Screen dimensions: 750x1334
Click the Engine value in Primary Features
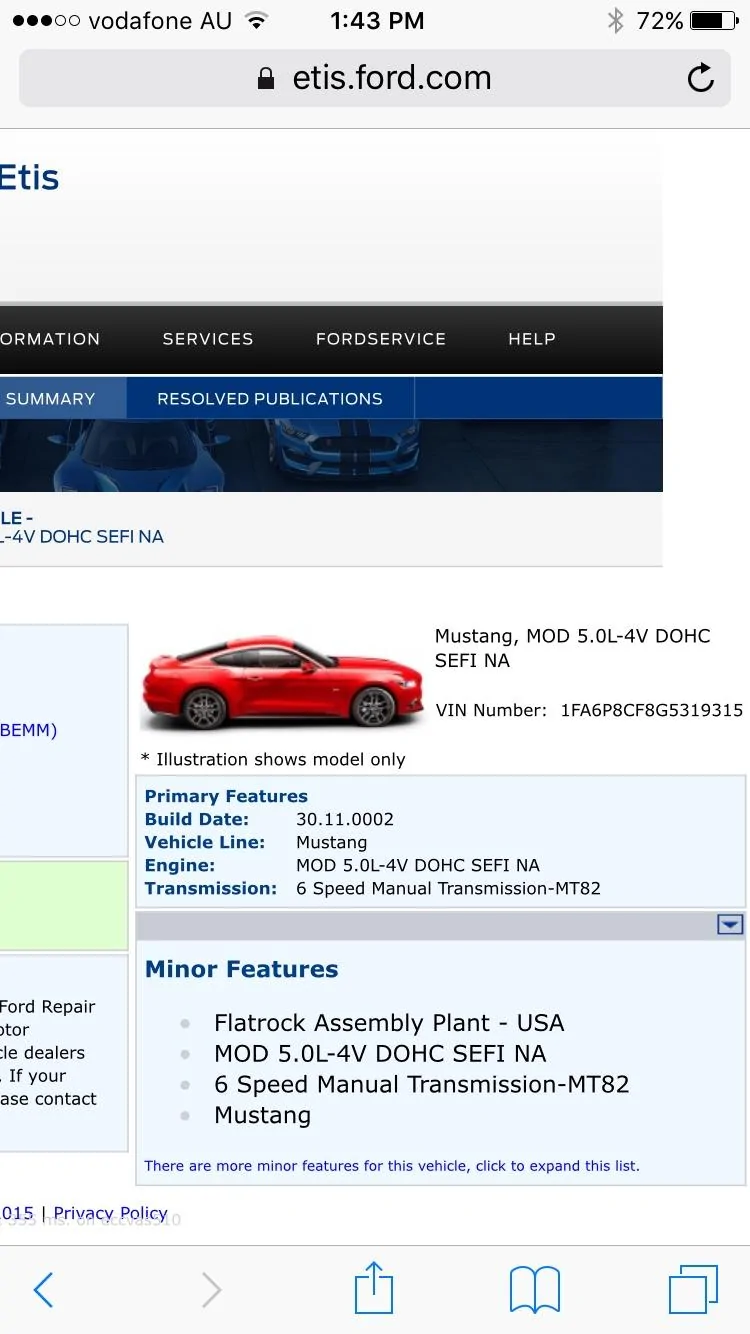(x=418, y=865)
